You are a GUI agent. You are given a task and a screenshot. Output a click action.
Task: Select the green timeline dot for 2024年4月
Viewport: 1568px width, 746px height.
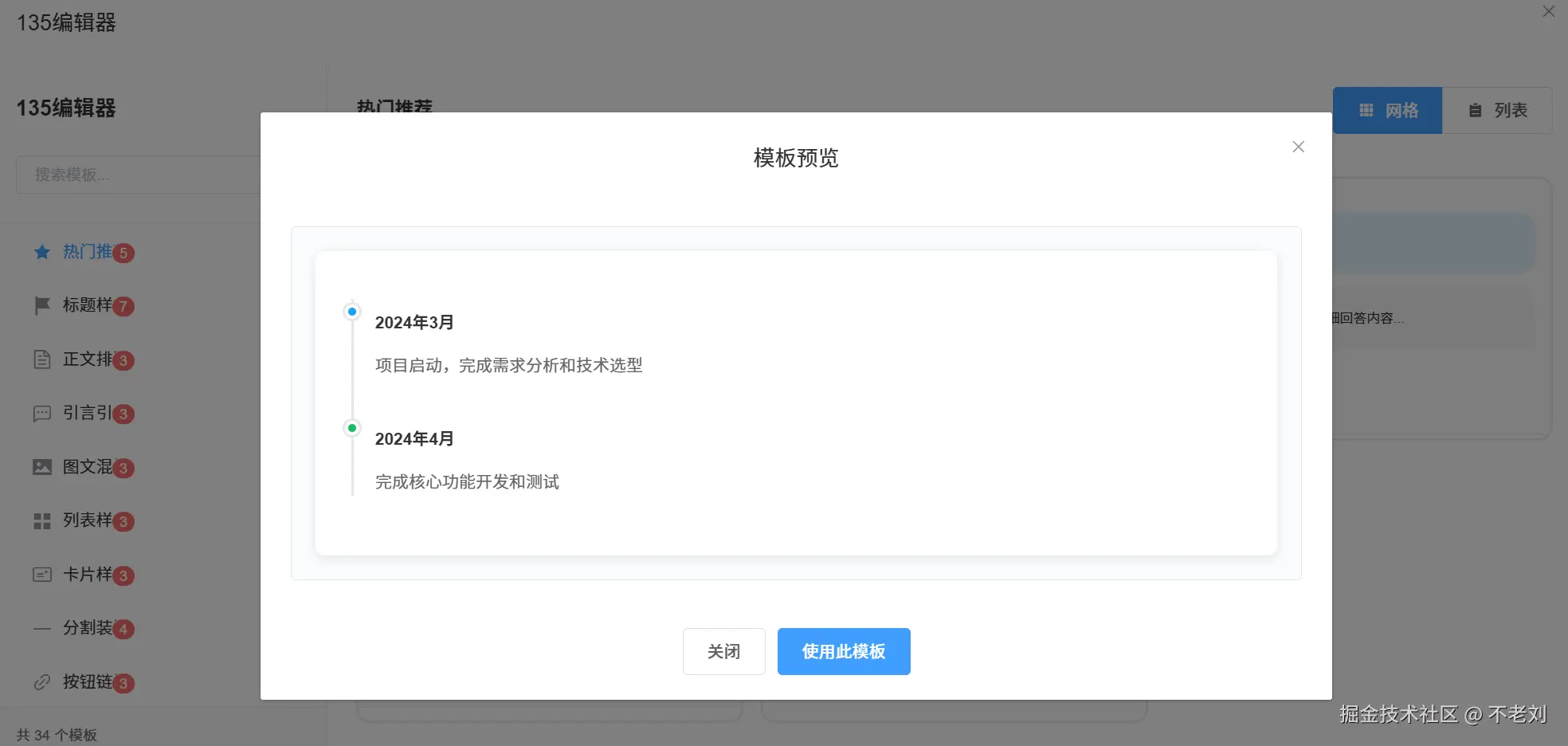point(351,427)
